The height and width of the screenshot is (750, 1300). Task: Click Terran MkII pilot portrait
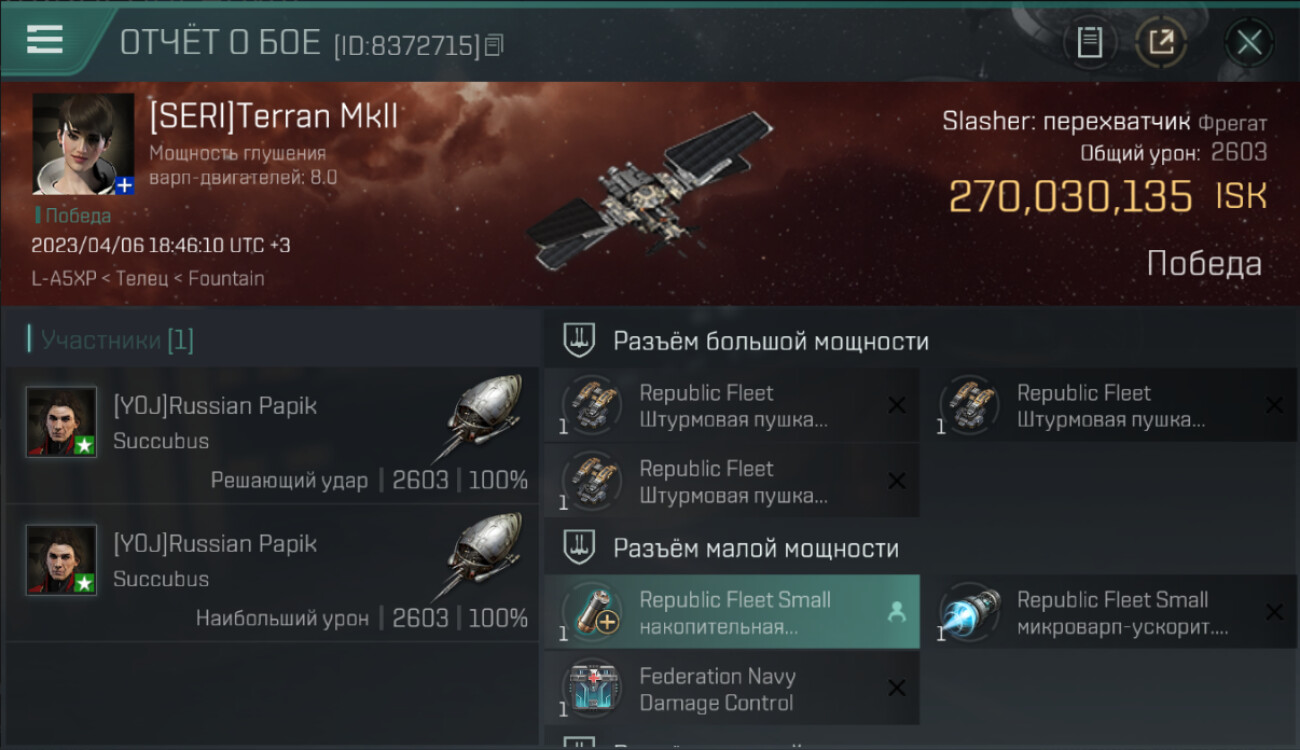(x=83, y=144)
